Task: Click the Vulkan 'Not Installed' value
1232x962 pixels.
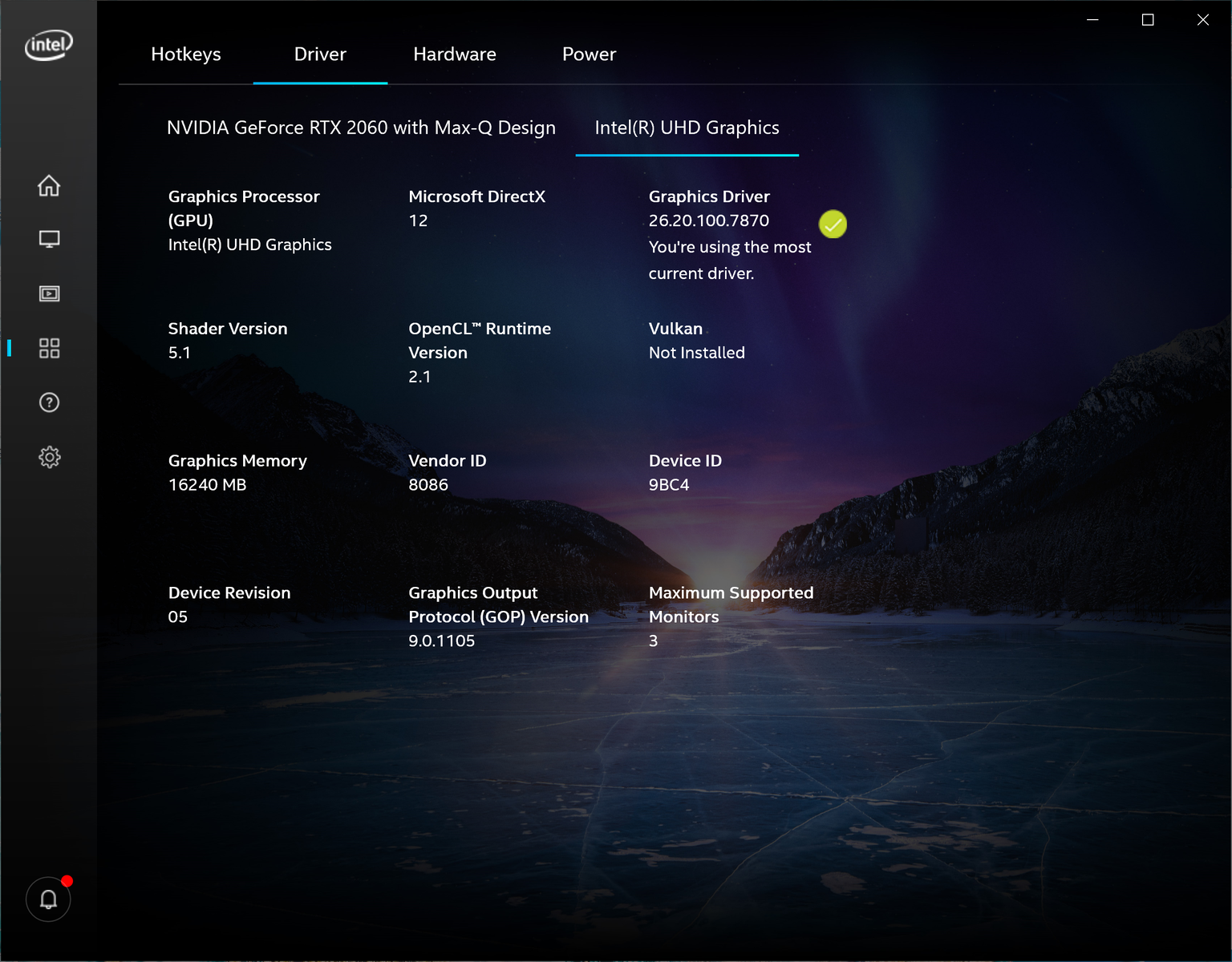Action: click(697, 353)
